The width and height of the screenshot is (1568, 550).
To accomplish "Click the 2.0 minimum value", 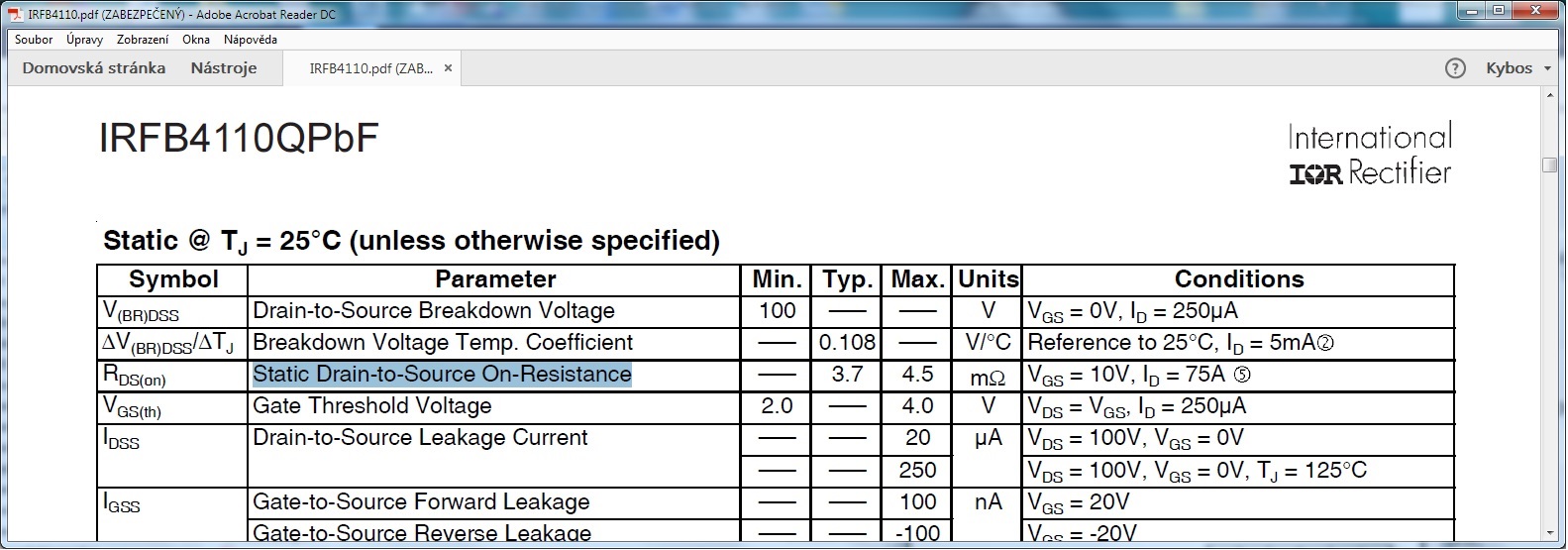I will click(777, 406).
